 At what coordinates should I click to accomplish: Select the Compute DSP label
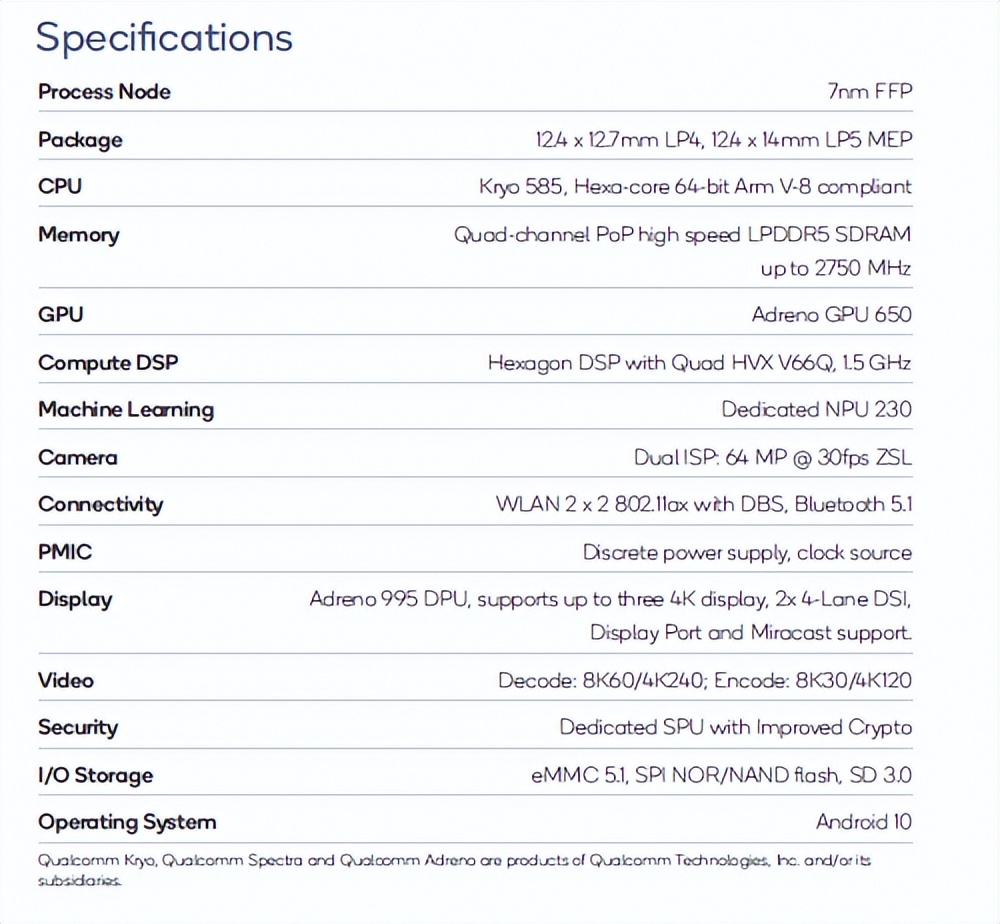coord(108,363)
